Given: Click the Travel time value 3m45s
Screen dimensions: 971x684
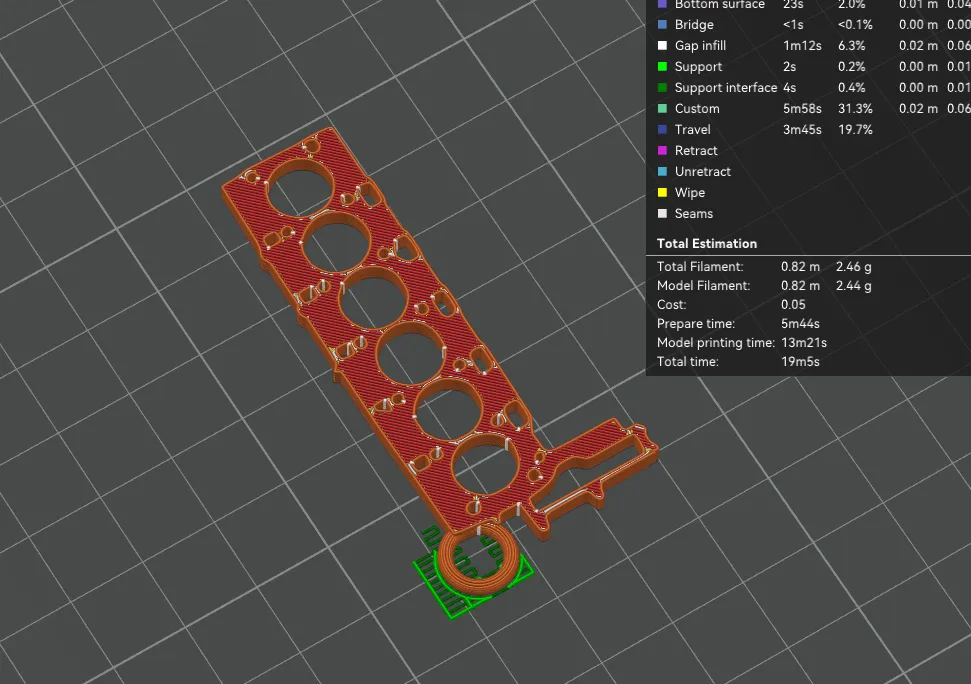Looking at the screenshot, I should click(x=802, y=130).
